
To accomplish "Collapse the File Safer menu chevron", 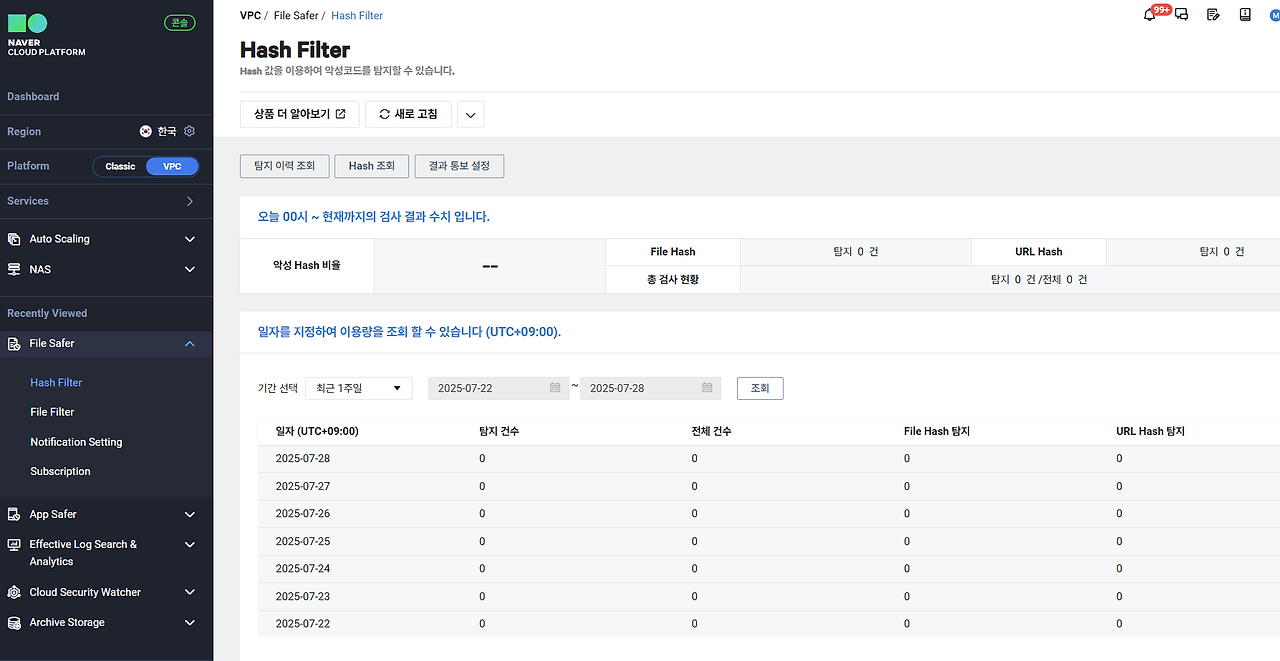I will (190, 343).
